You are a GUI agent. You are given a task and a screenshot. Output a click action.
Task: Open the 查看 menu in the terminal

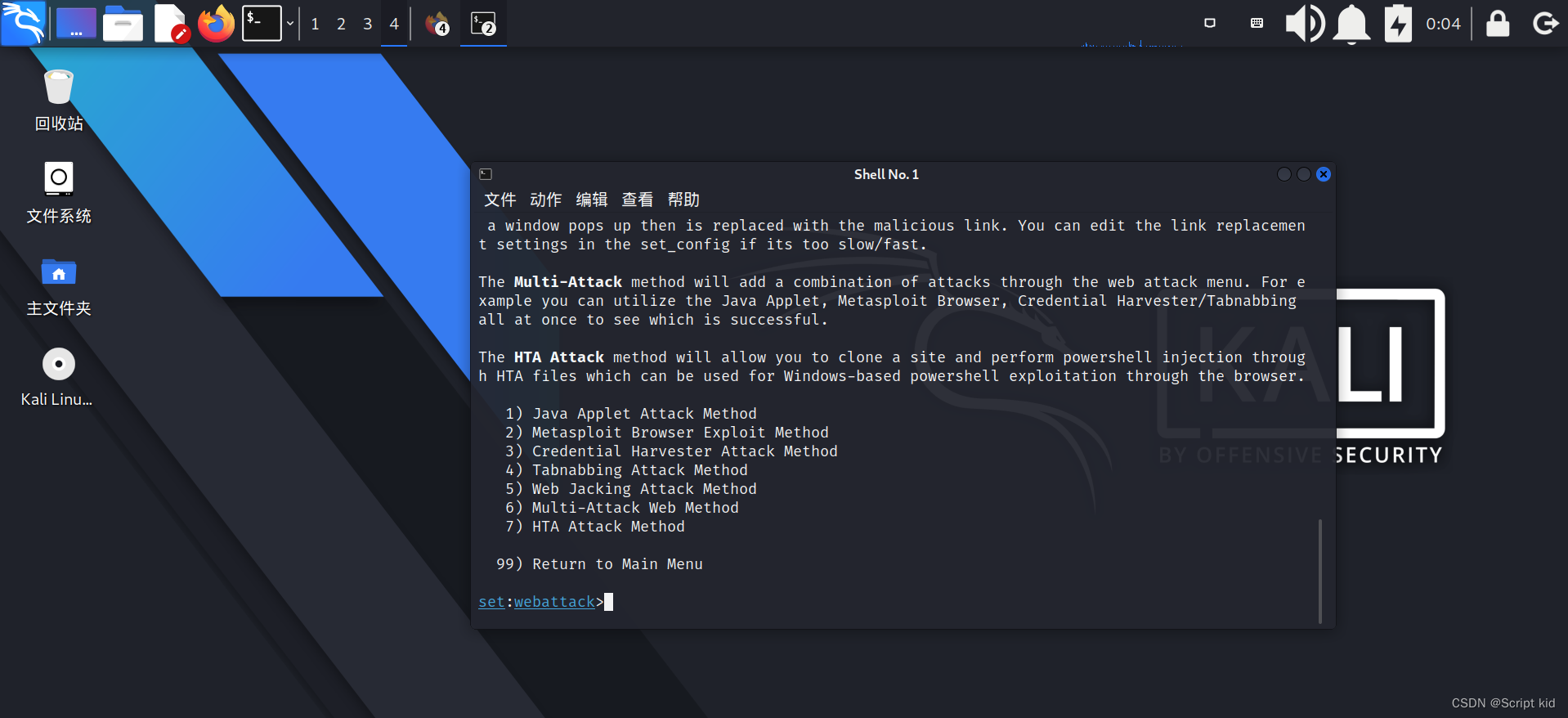[x=638, y=200]
